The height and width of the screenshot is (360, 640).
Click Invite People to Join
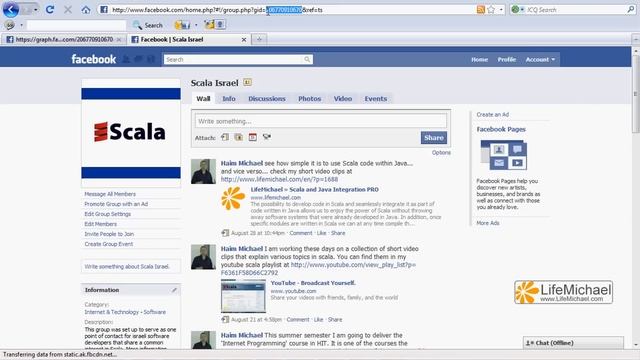pyautogui.click(x=109, y=234)
